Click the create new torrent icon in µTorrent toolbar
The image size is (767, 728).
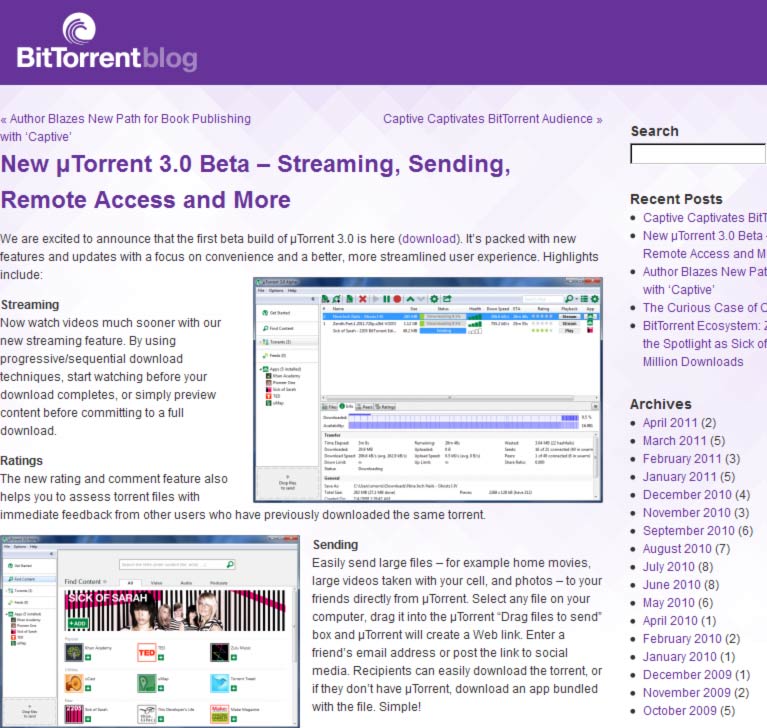[349, 299]
